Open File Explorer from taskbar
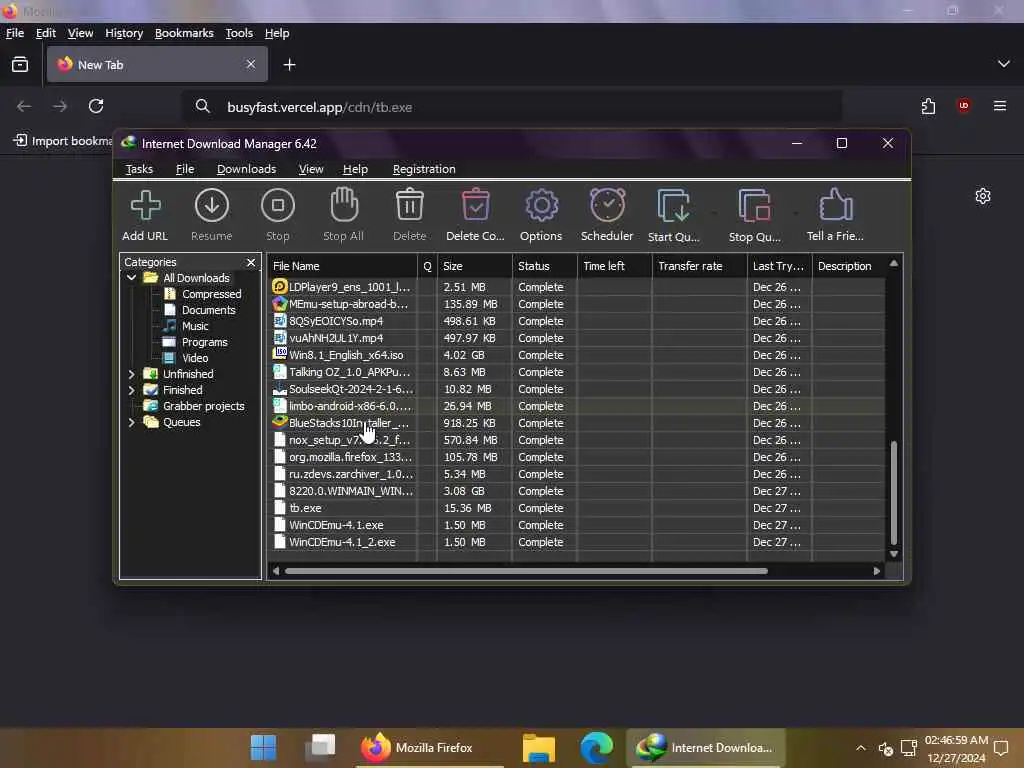This screenshot has width=1024, height=768. tap(539, 748)
